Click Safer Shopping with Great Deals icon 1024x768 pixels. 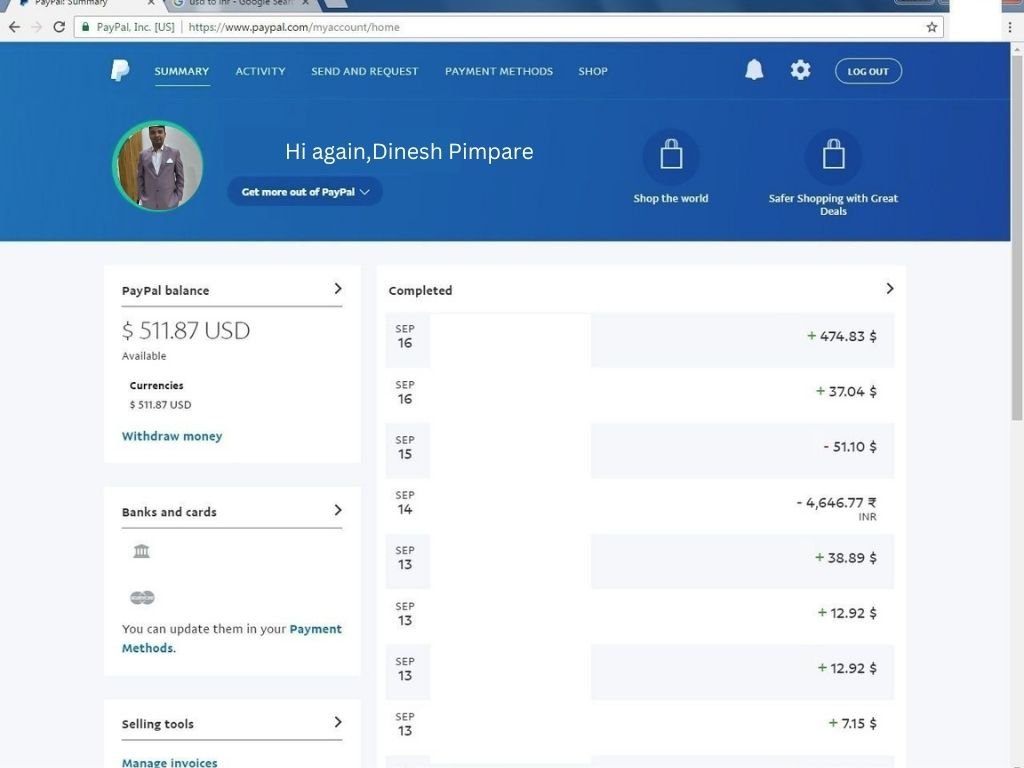pyautogui.click(x=833, y=157)
